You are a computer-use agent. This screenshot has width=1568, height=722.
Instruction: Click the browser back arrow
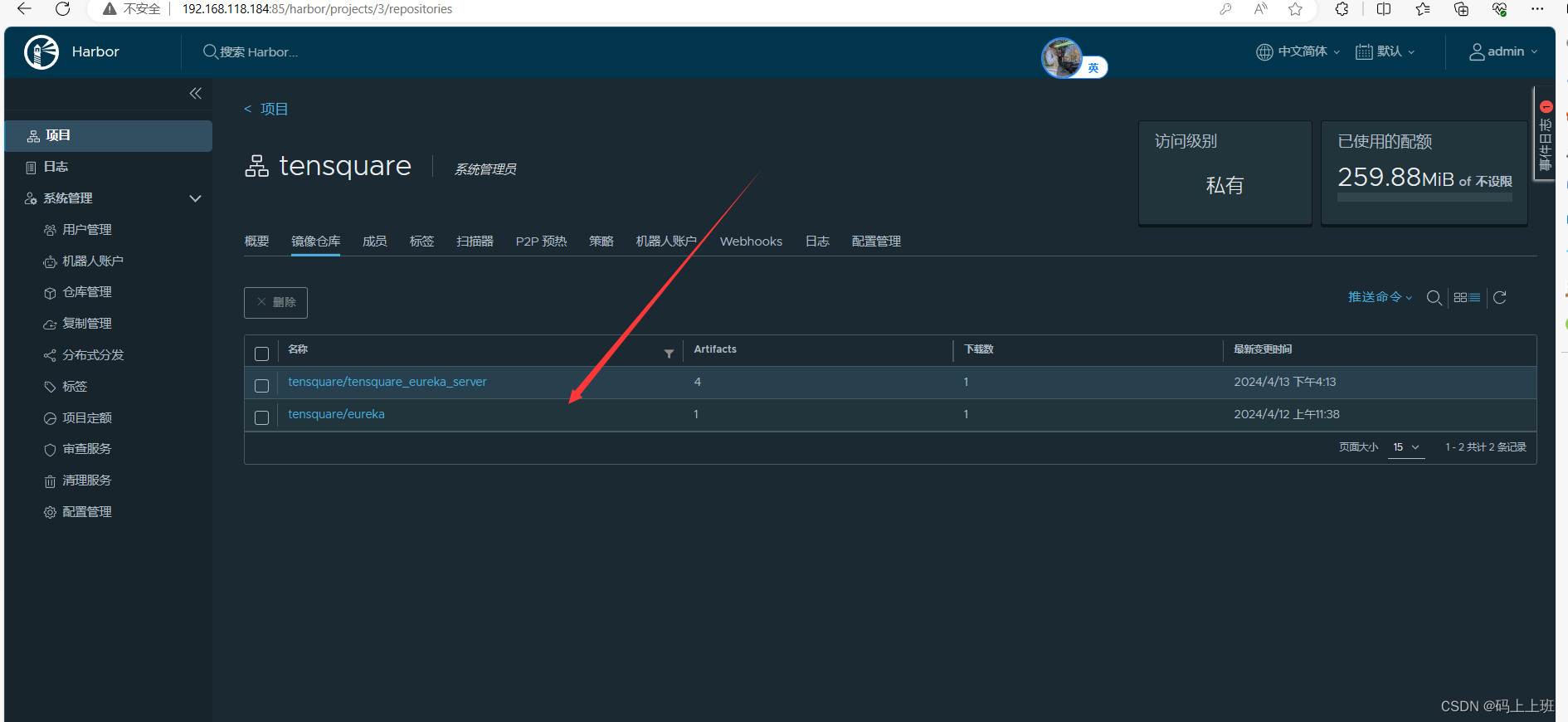[x=24, y=9]
